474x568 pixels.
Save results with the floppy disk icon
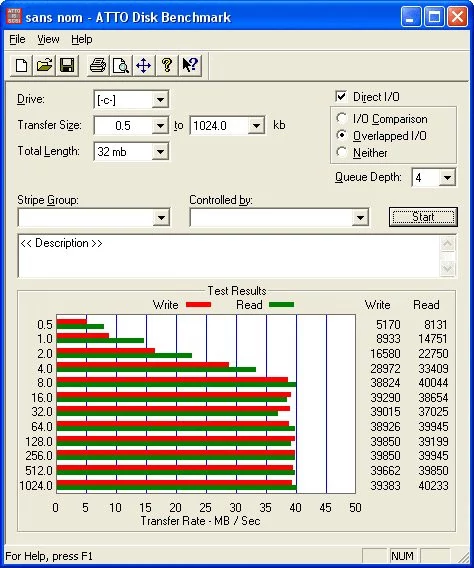67,66
